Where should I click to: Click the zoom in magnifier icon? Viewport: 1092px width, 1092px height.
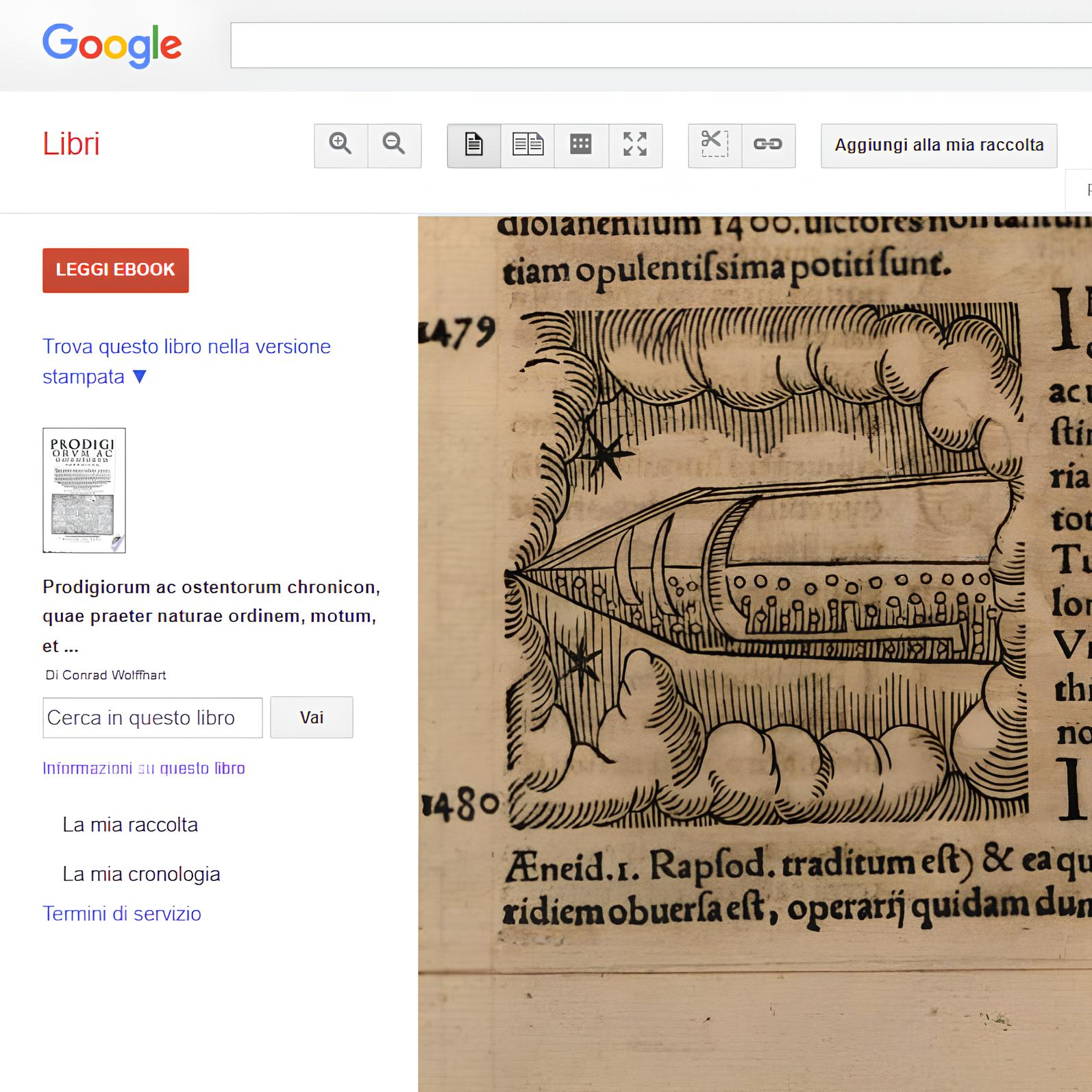pyautogui.click(x=340, y=145)
